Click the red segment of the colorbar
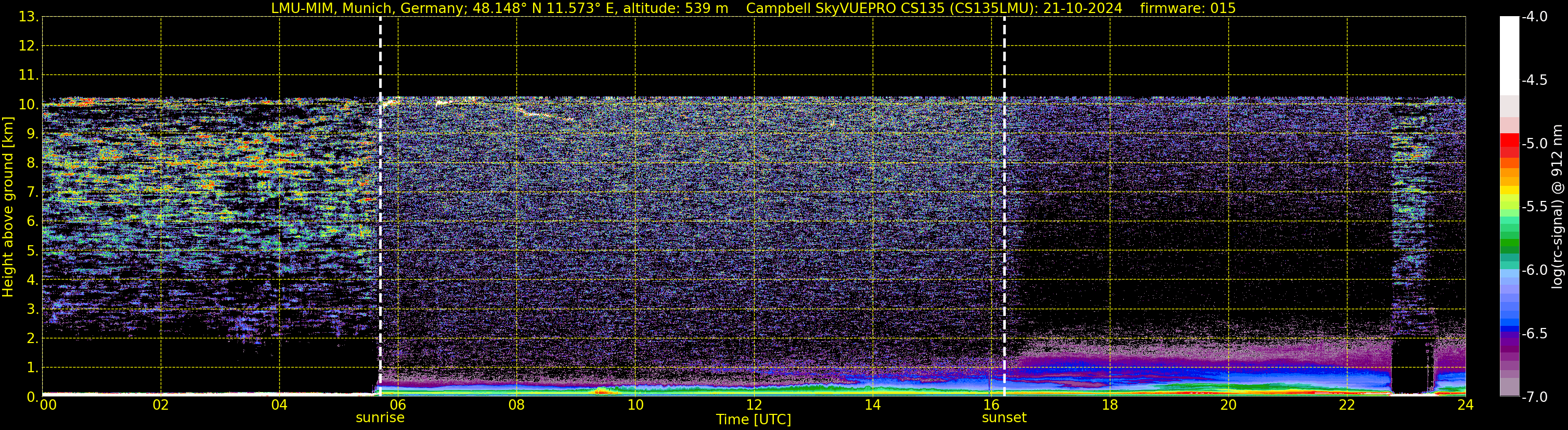The width and height of the screenshot is (1568, 430). coord(1509,140)
